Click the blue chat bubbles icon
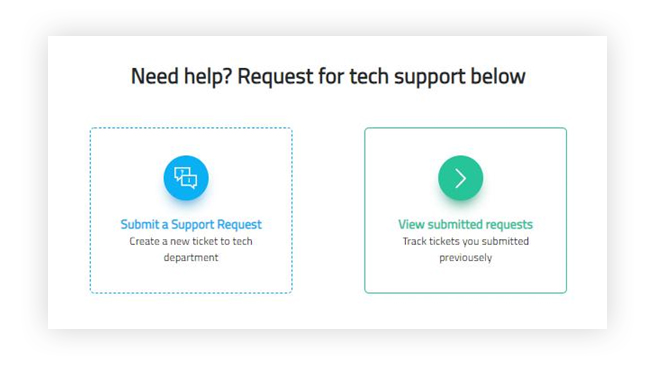Image resolution: width=655 pixels, height=365 pixels. (186, 178)
